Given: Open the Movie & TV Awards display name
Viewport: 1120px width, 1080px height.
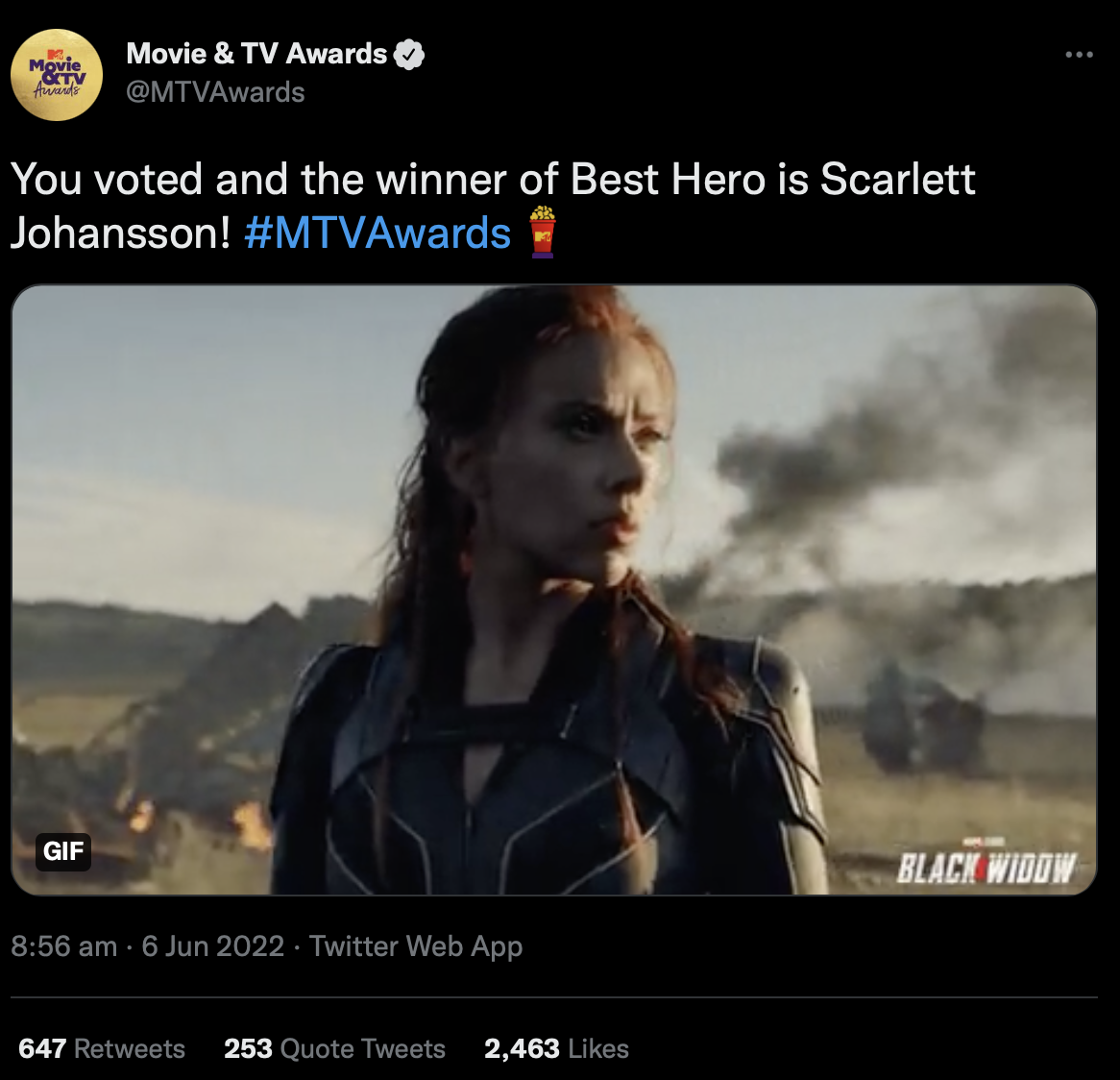Looking at the screenshot, I should coord(256,54).
